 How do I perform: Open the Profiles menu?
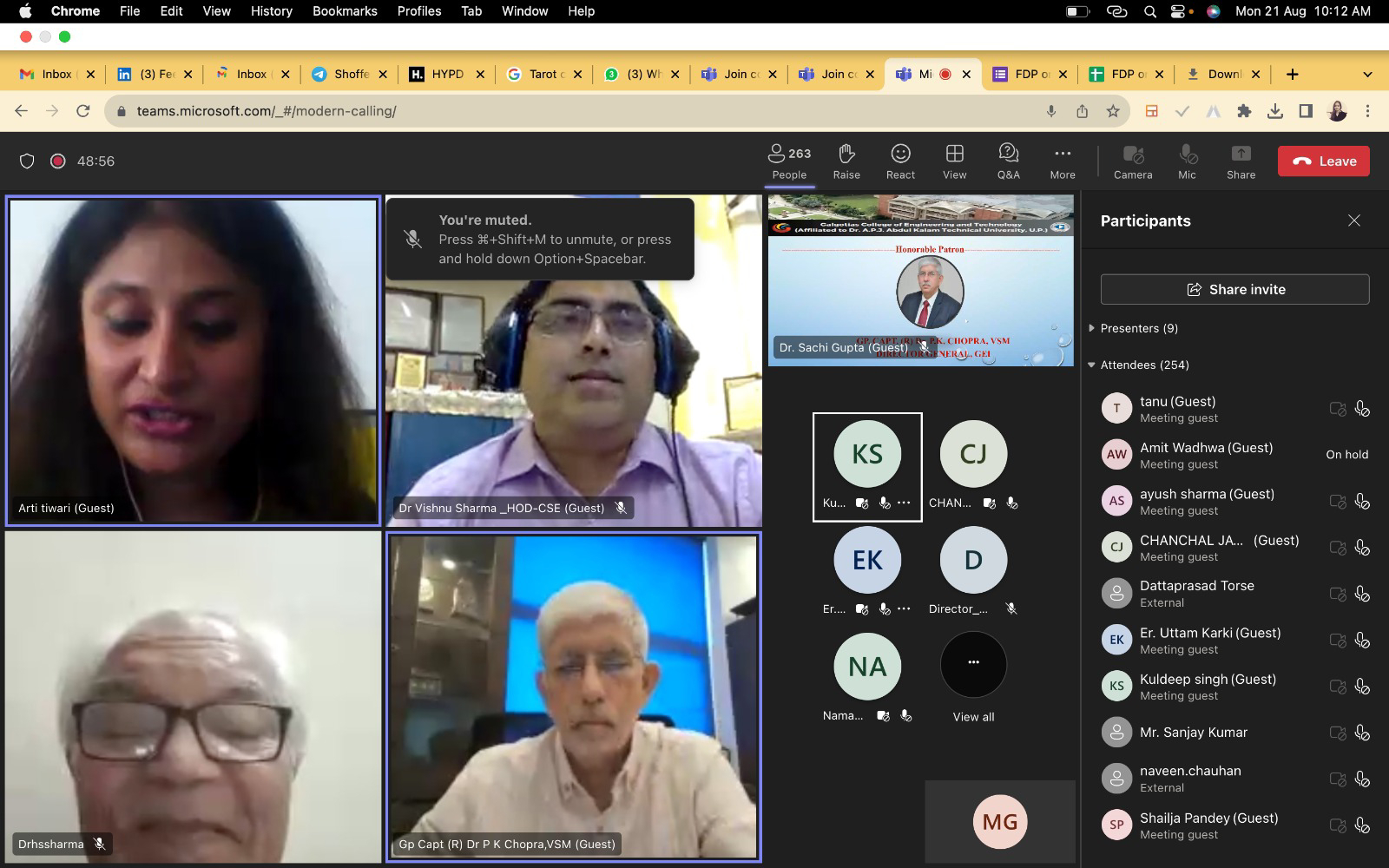click(419, 11)
